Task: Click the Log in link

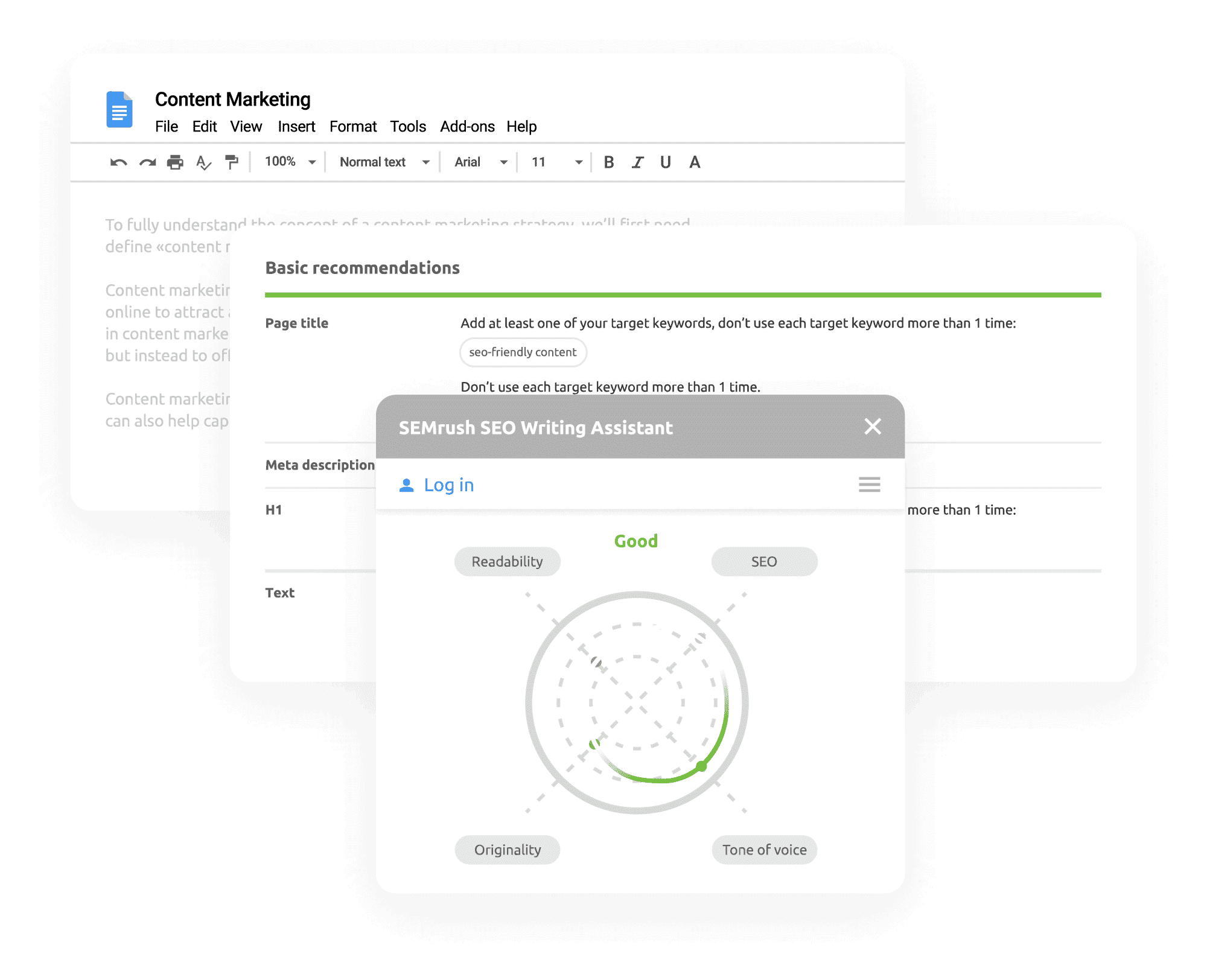Action: pos(448,485)
